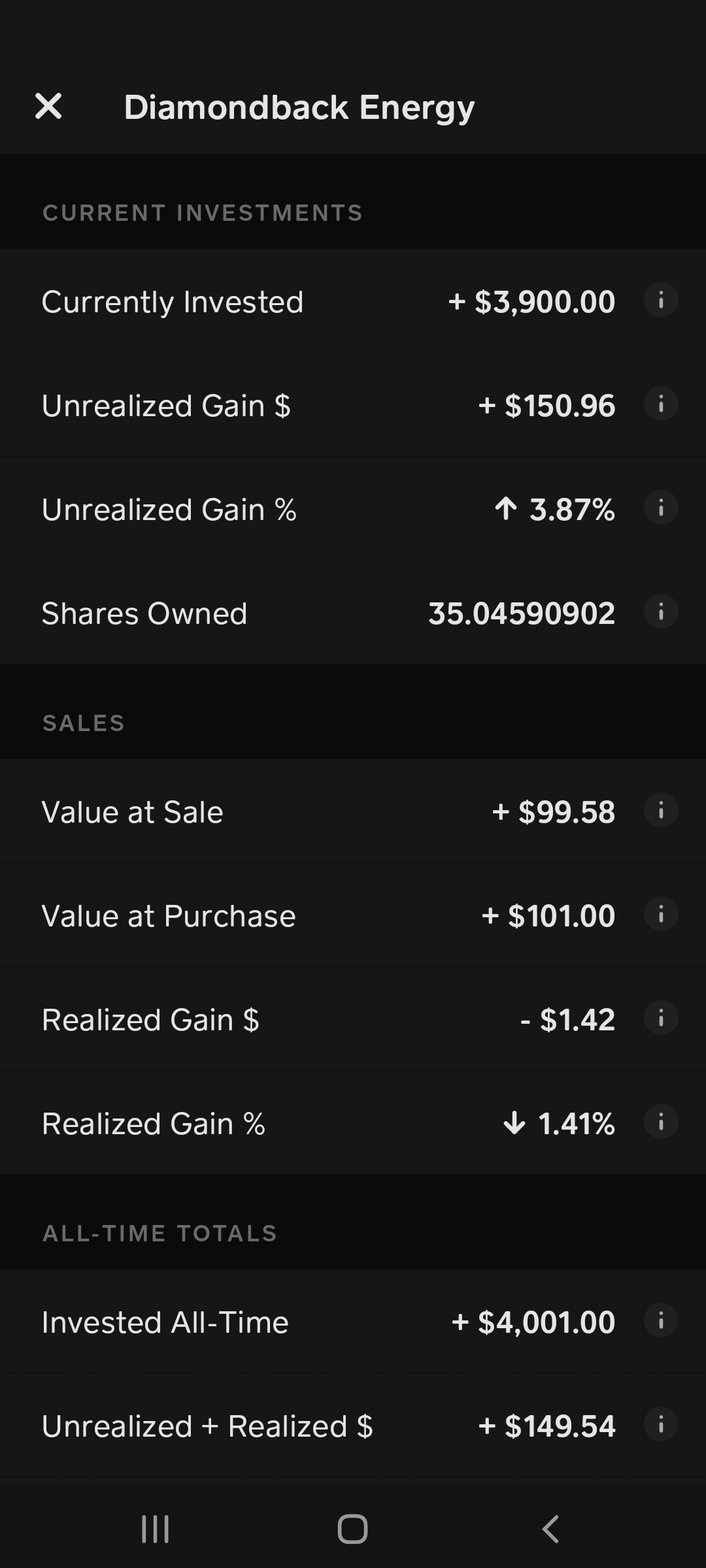Tap the Unrealized Gain $ row label

[x=166, y=406]
